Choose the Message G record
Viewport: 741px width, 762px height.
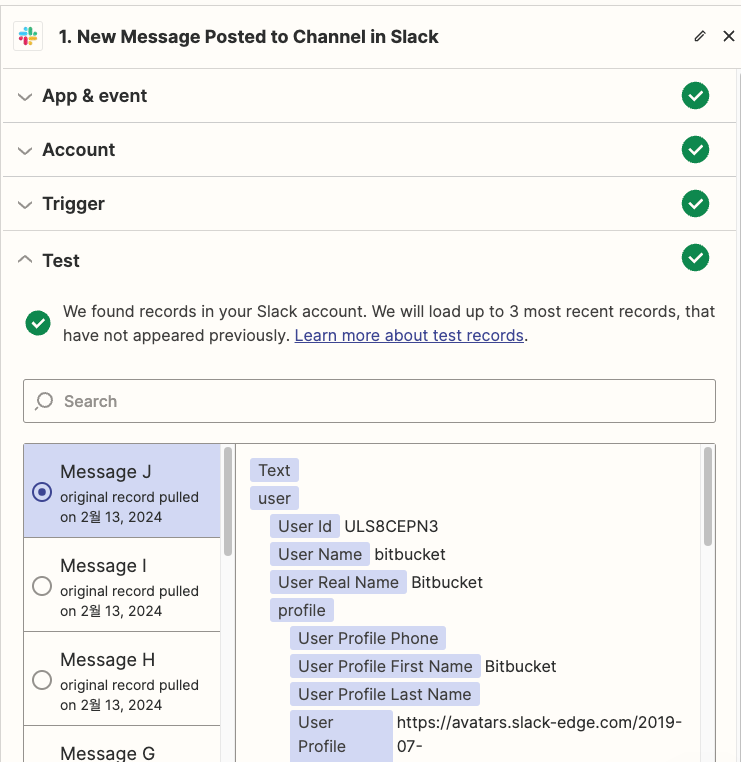122,745
